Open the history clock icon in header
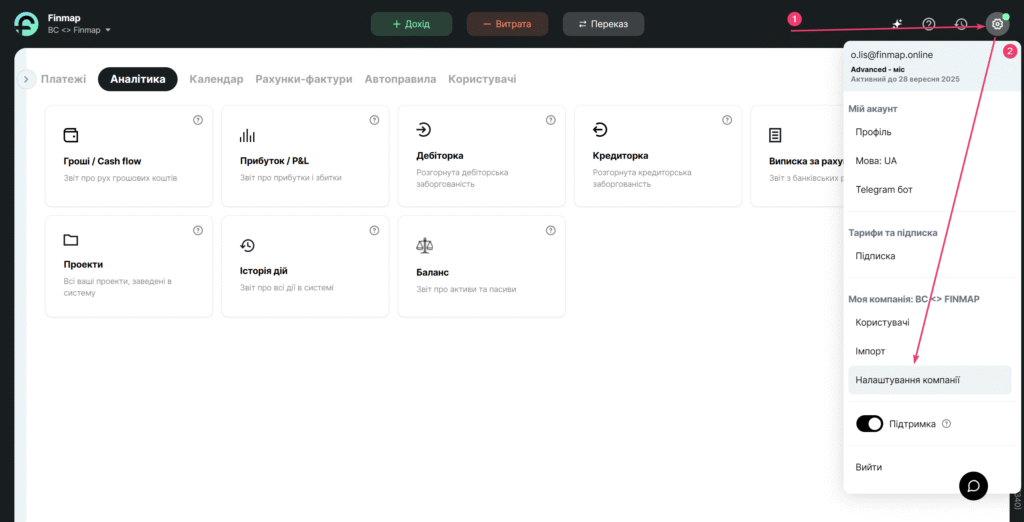Image resolution: width=1024 pixels, height=522 pixels. 961,24
